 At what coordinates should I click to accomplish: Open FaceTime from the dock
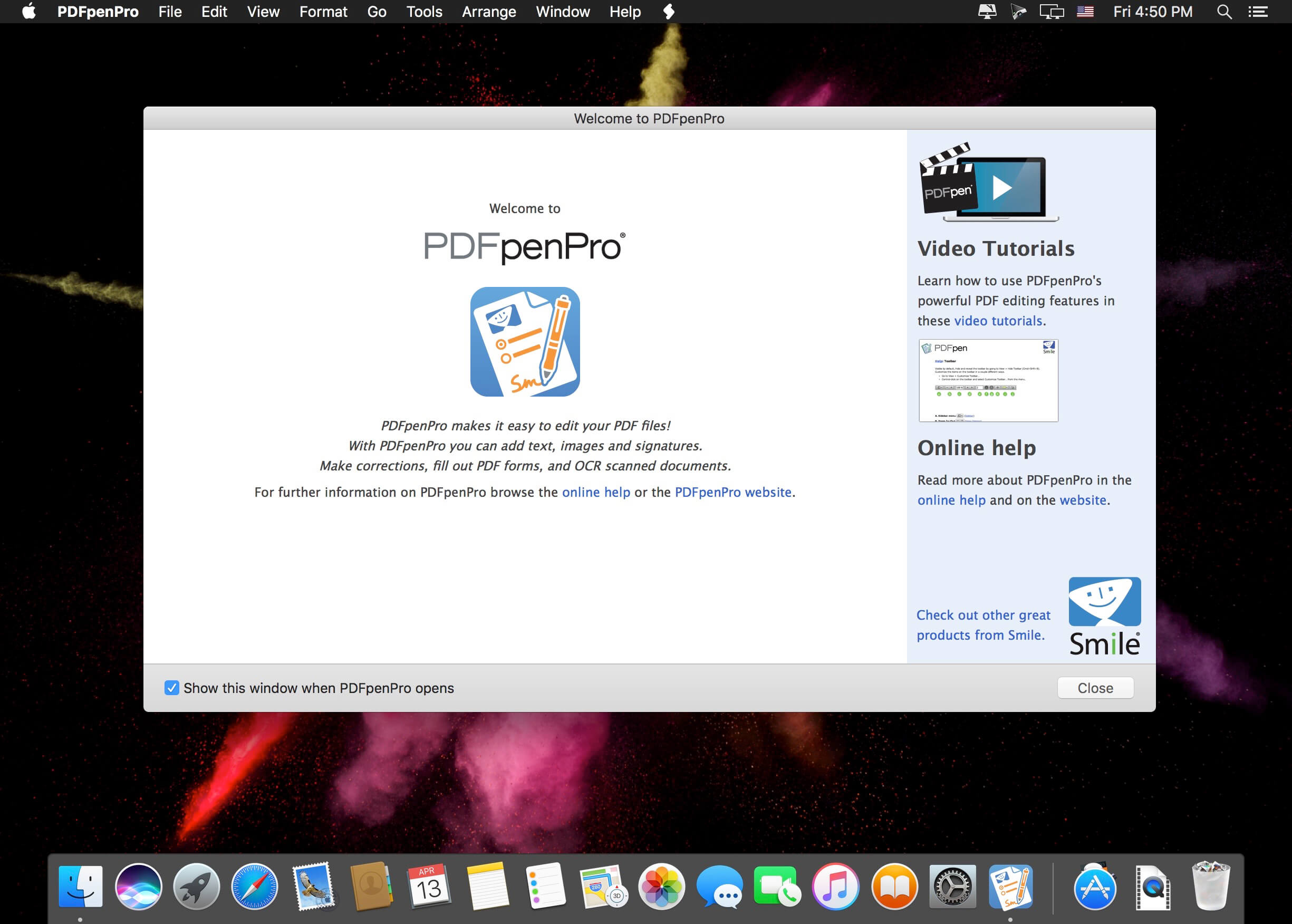click(x=777, y=886)
